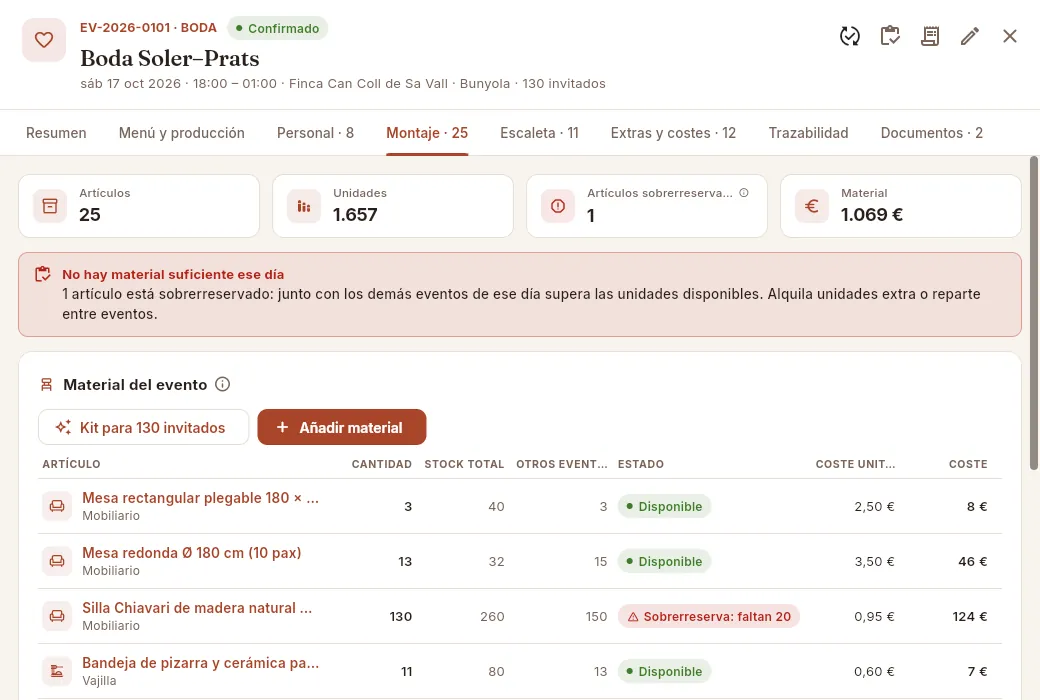Click the clipboard icon in red warning banner
This screenshot has height=700, width=1040.
(x=43, y=274)
